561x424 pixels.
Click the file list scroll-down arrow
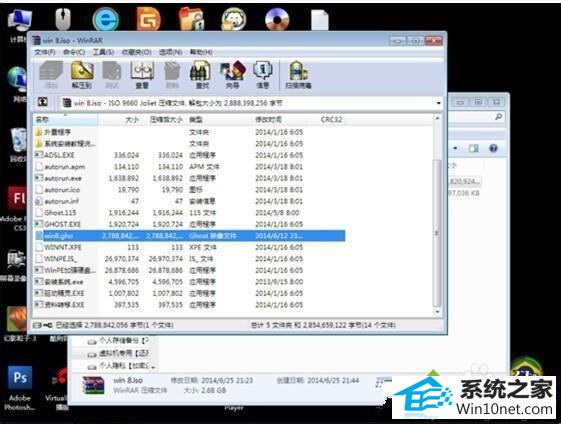coord(437,312)
